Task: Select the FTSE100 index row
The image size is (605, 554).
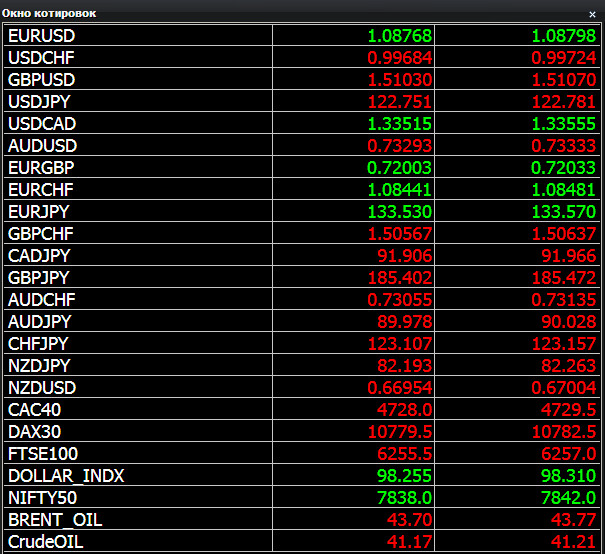Action: coord(43,453)
